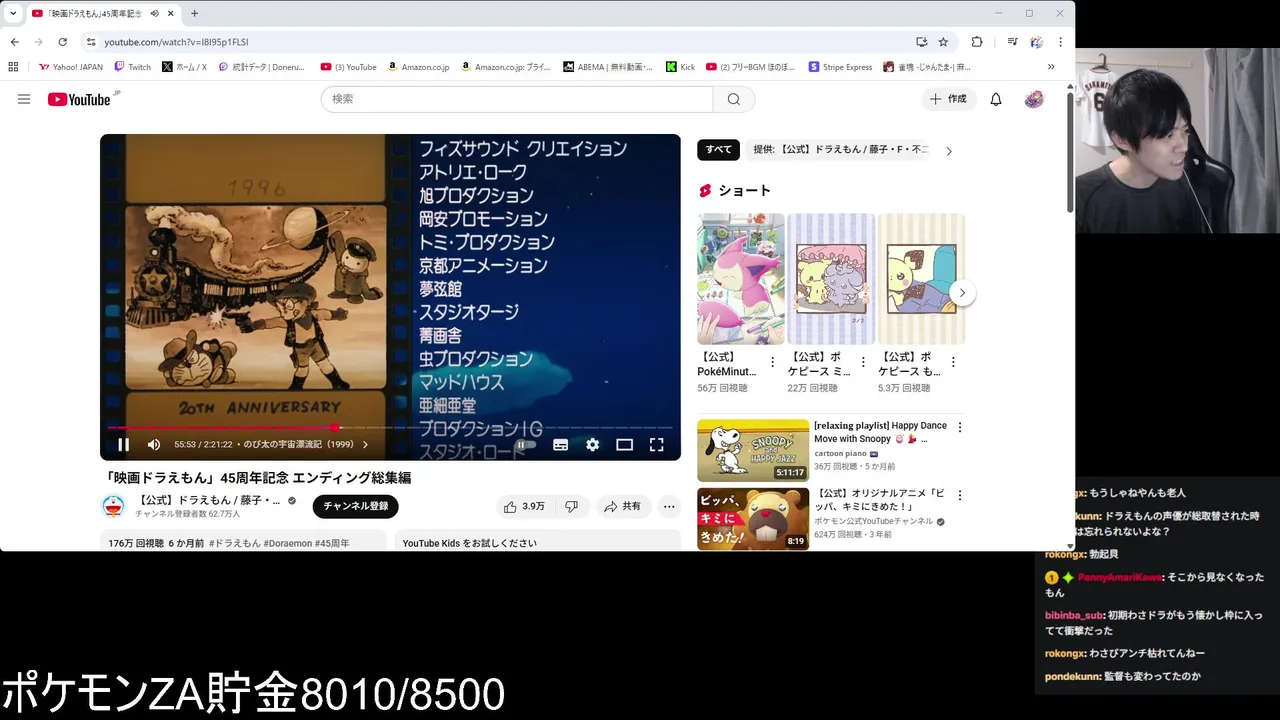Open the 作成 create button

[948, 99]
